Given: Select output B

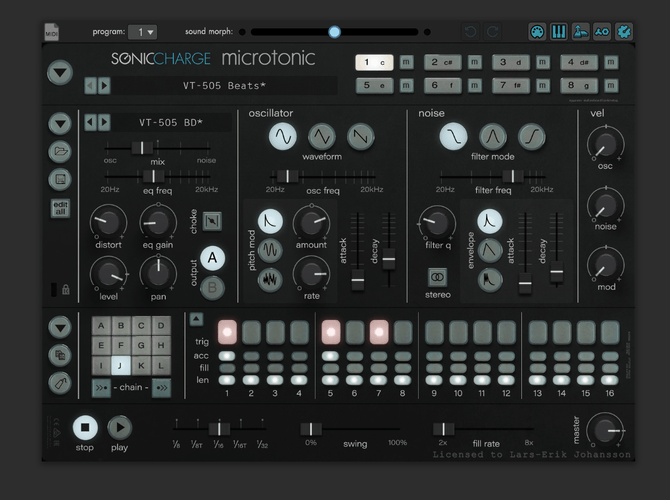Looking at the screenshot, I should coord(212,288).
